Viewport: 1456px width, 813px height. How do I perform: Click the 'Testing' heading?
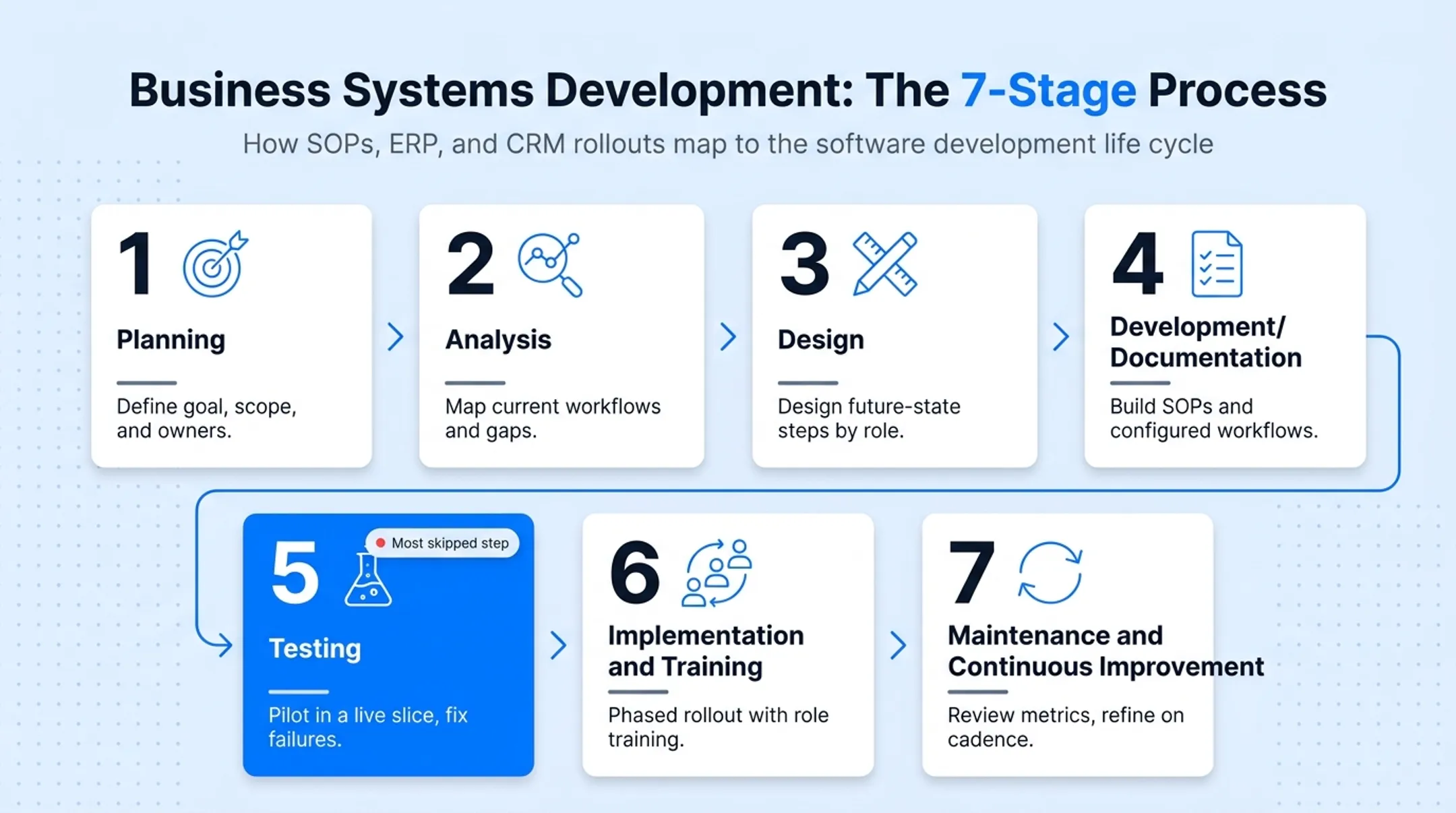[315, 649]
